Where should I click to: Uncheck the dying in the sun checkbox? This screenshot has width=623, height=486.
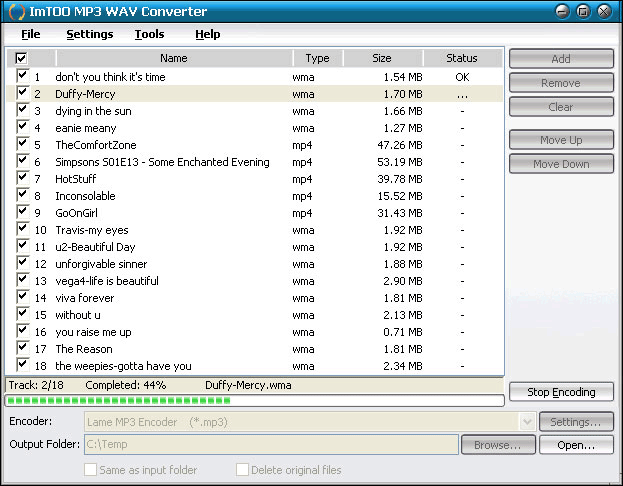tap(23, 110)
